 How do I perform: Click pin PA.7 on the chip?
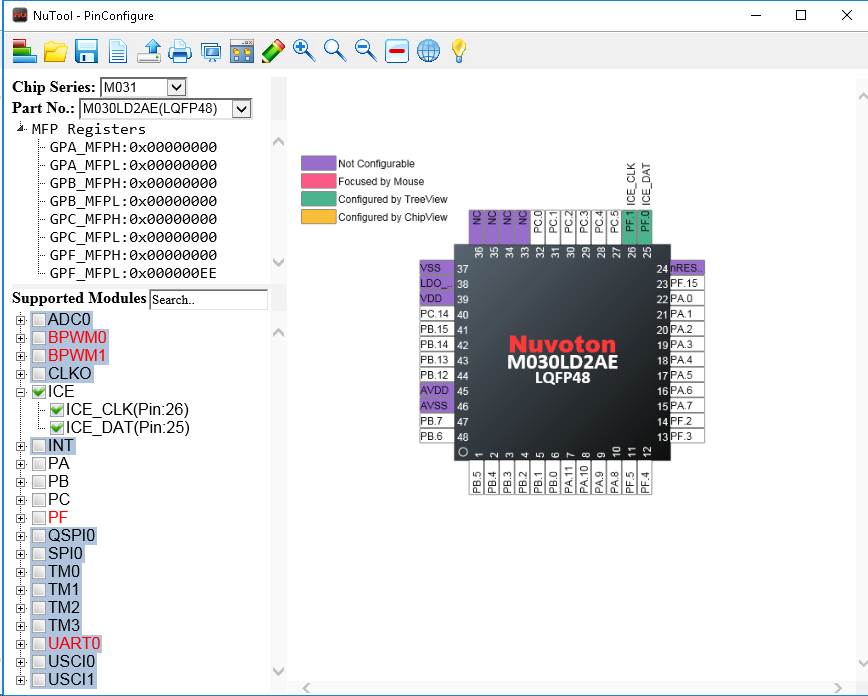(688, 405)
